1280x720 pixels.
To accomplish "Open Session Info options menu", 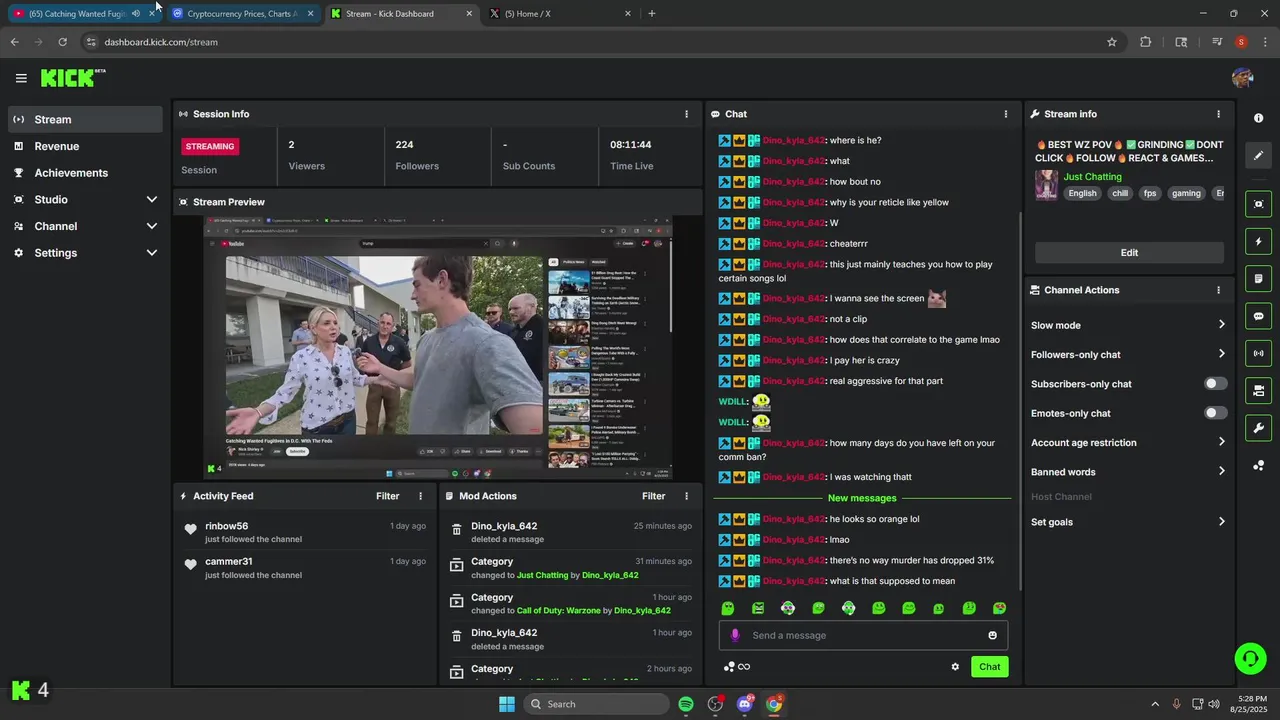I will [x=686, y=114].
